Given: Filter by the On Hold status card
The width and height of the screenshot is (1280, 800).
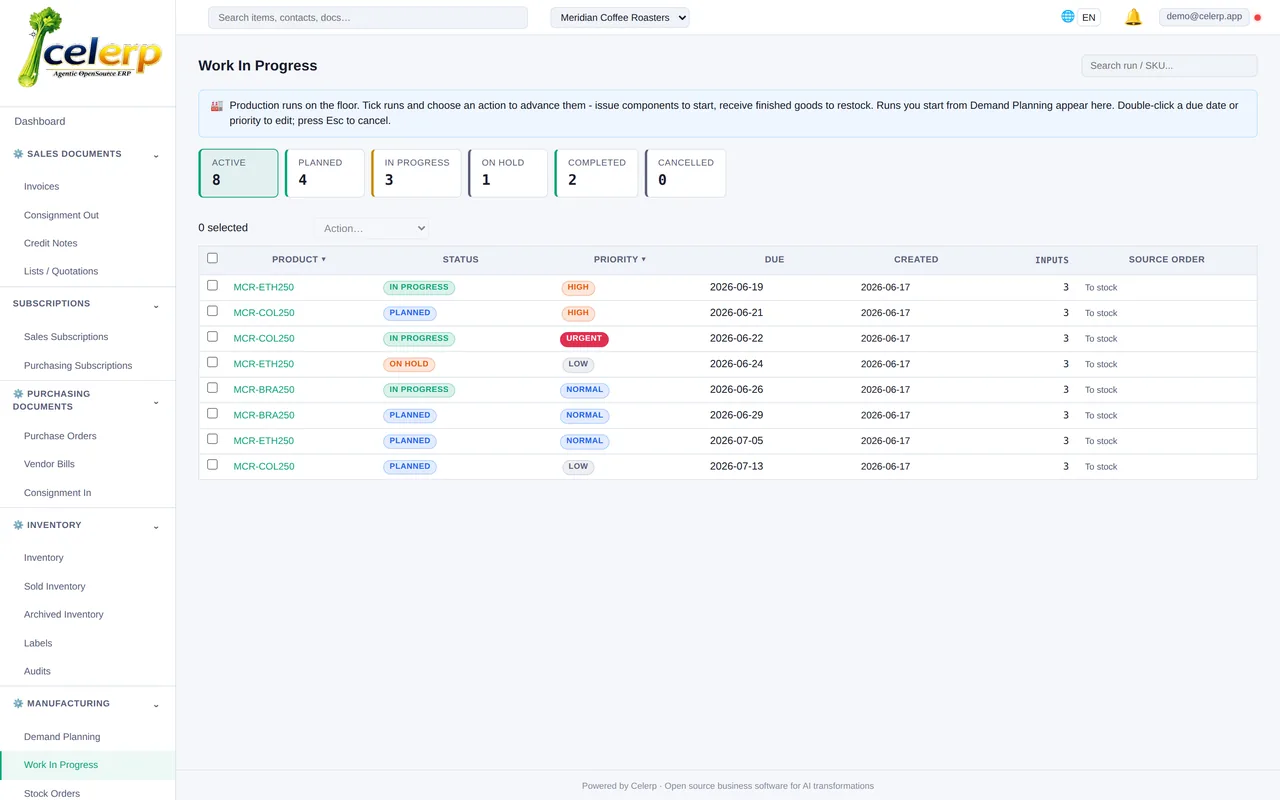Looking at the screenshot, I should (x=508, y=173).
